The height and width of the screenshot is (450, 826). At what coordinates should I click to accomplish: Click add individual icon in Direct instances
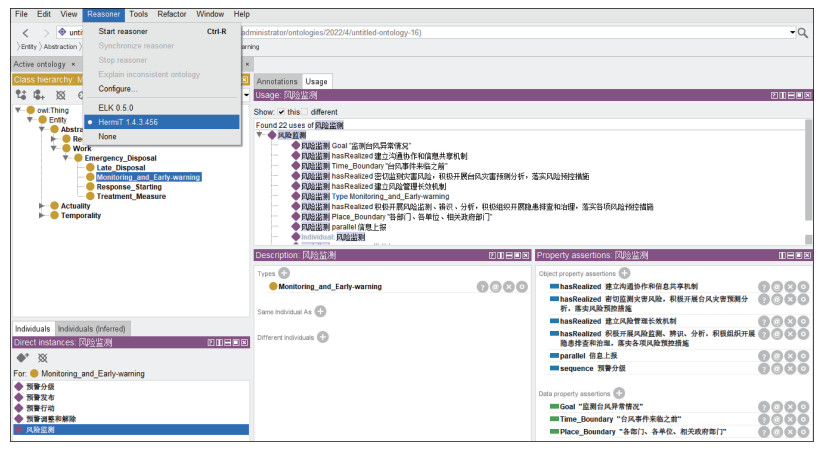(x=21, y=357)
